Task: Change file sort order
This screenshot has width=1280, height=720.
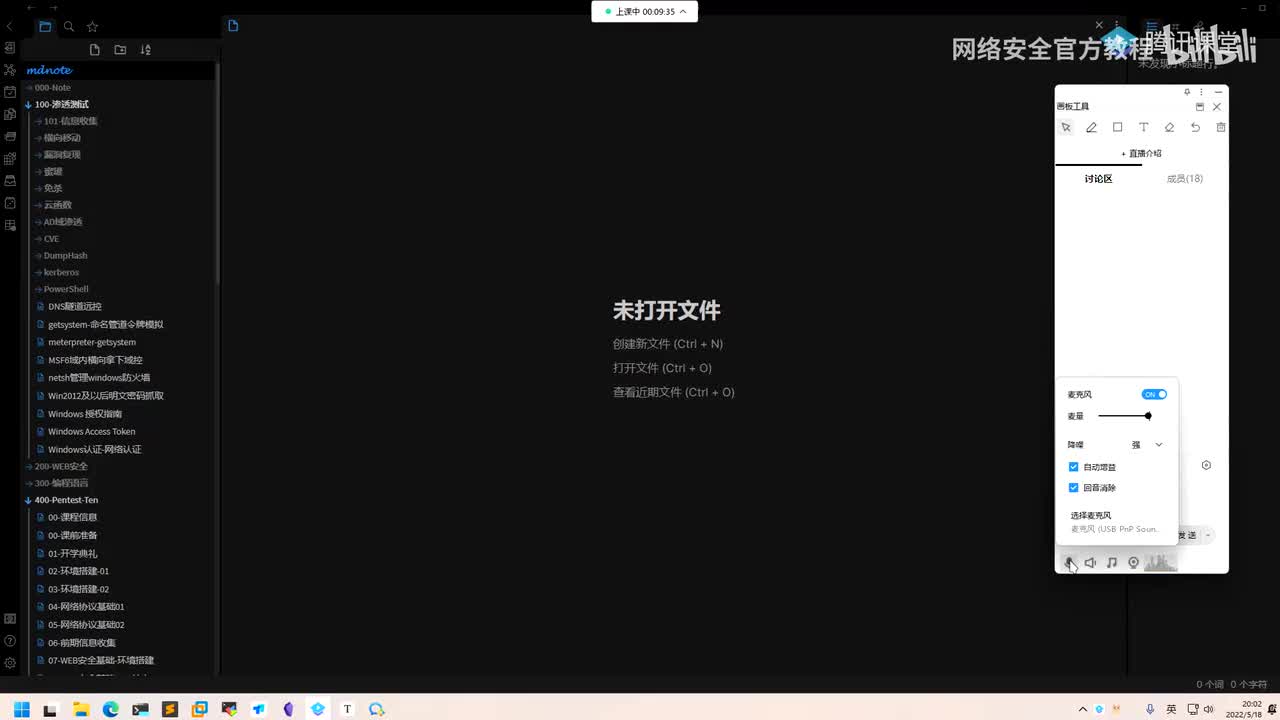Action: 145,50
